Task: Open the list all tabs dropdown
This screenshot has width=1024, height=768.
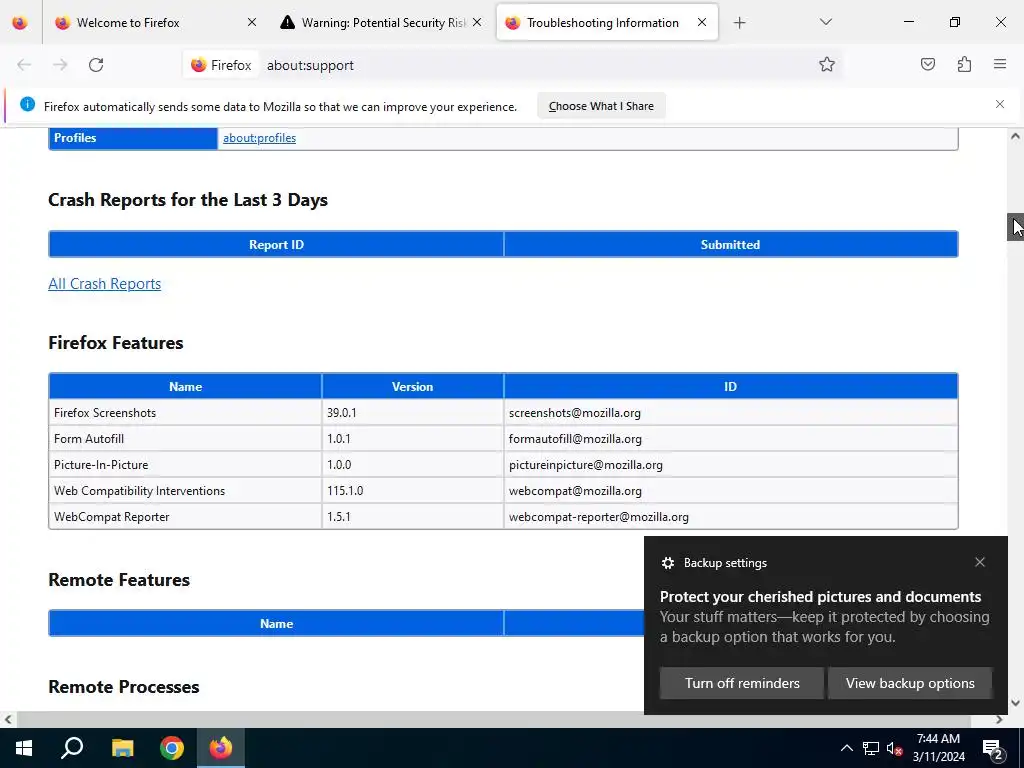Action: point(825,23)
